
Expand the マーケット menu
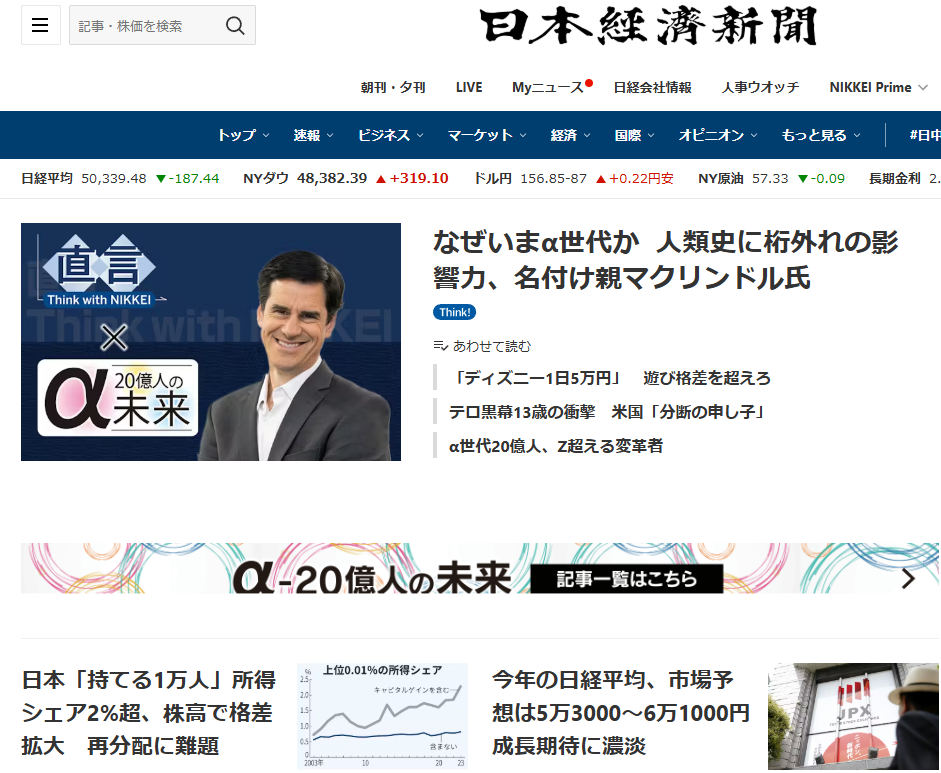(487, 135)
